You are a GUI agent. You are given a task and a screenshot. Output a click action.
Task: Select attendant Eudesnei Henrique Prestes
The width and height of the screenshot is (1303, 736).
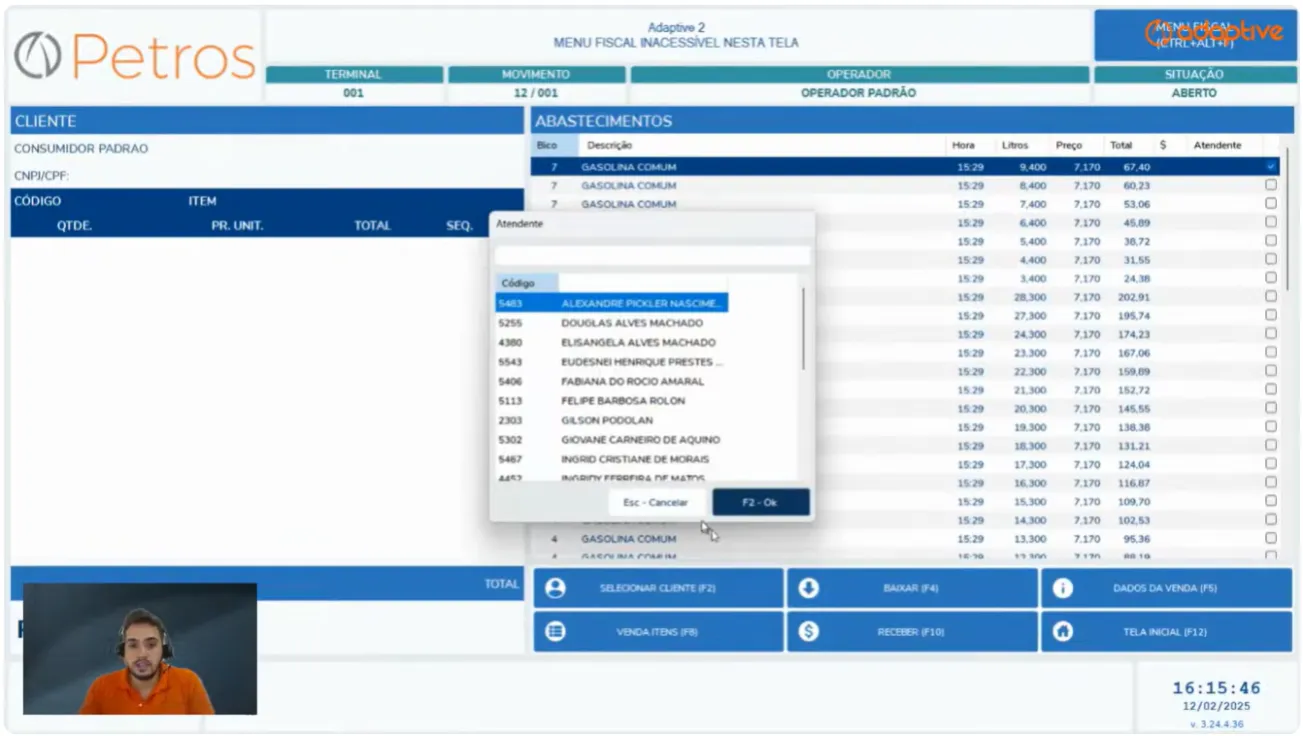pos(611,362)
